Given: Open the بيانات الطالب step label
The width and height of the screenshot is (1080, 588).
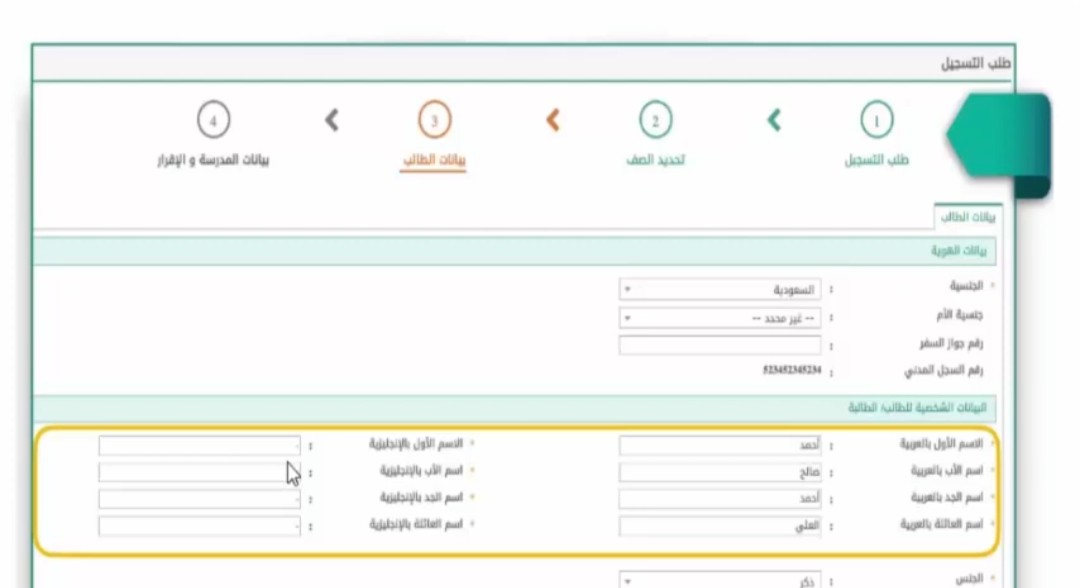Looking at the screenshot, I should point(434,160).
